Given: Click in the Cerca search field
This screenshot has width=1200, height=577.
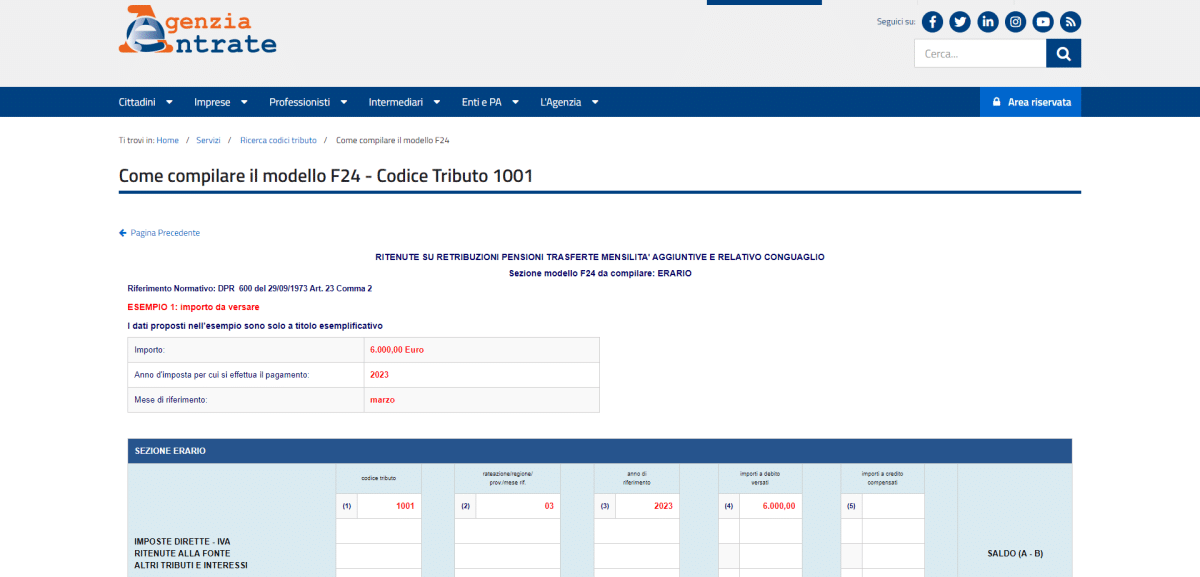Looking at the screenshot, I should 979,54.
